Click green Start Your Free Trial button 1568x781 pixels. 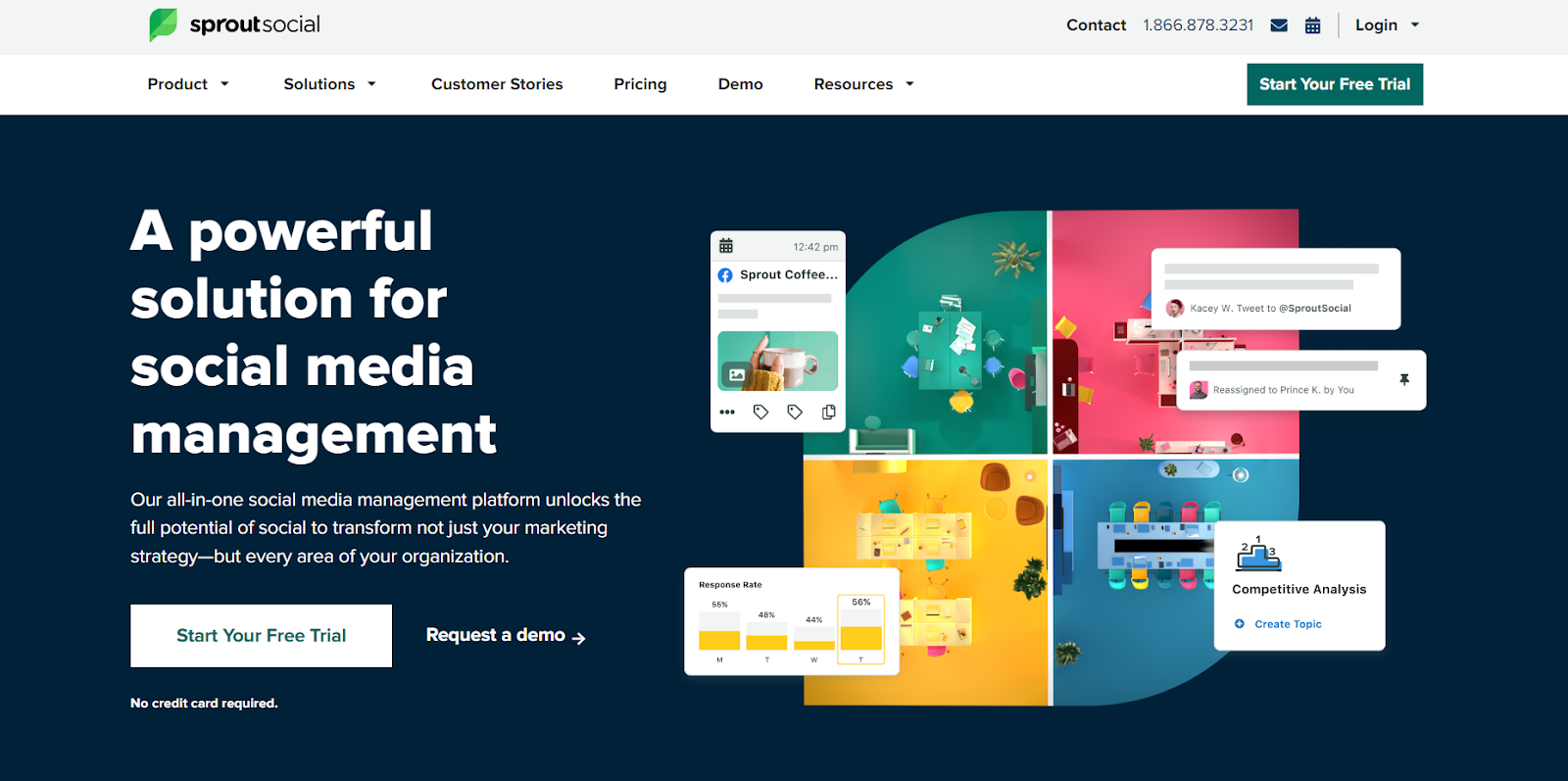1335,84
